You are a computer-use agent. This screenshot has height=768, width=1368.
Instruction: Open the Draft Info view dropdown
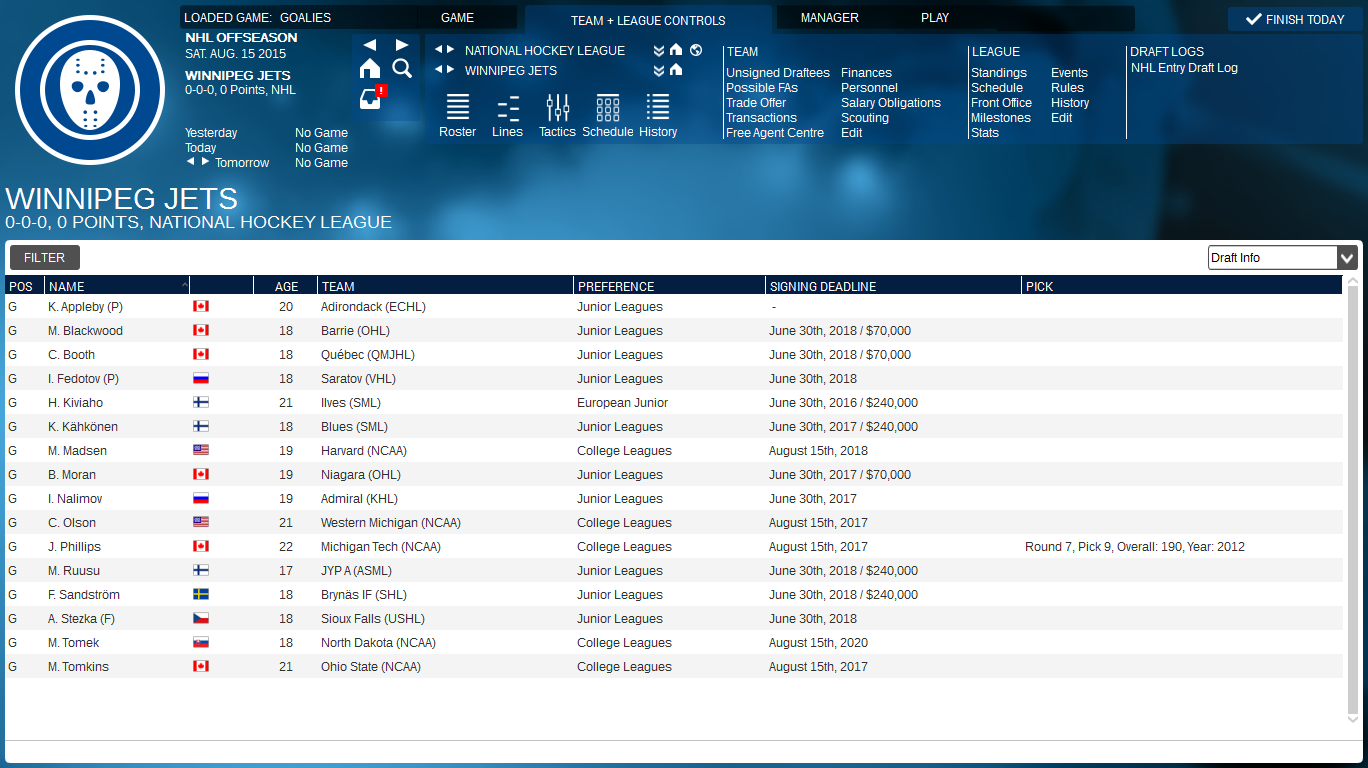[1283, 258]
